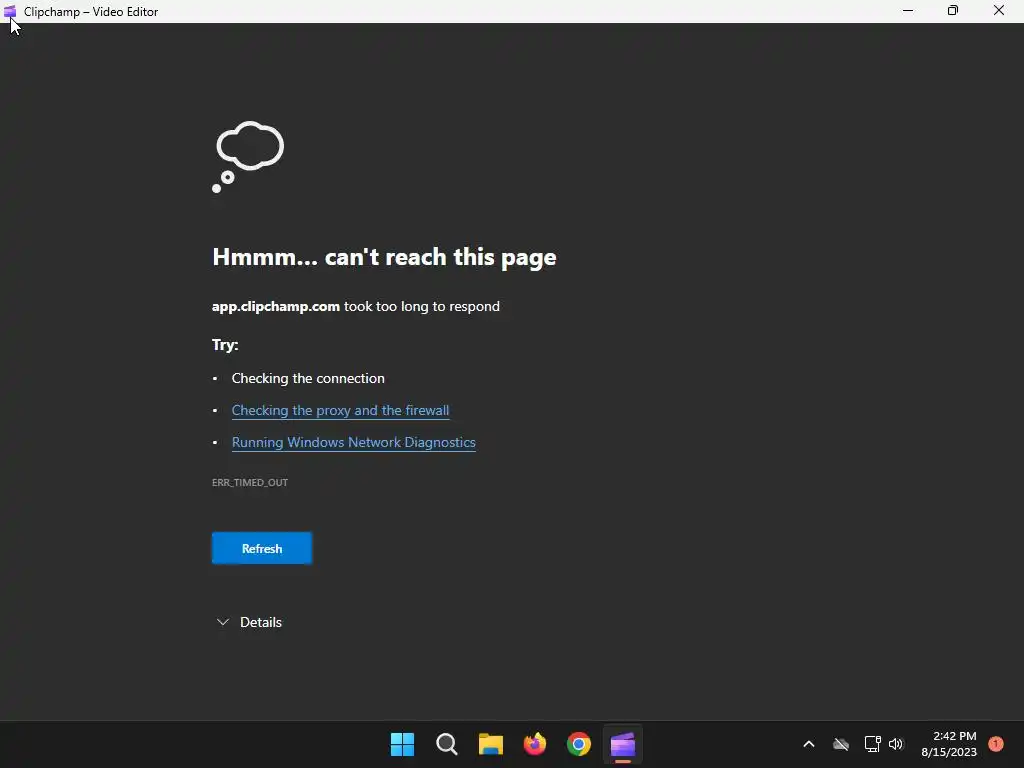
Task: Click the thought cloud error illustration
Action: tap(248, 157)
